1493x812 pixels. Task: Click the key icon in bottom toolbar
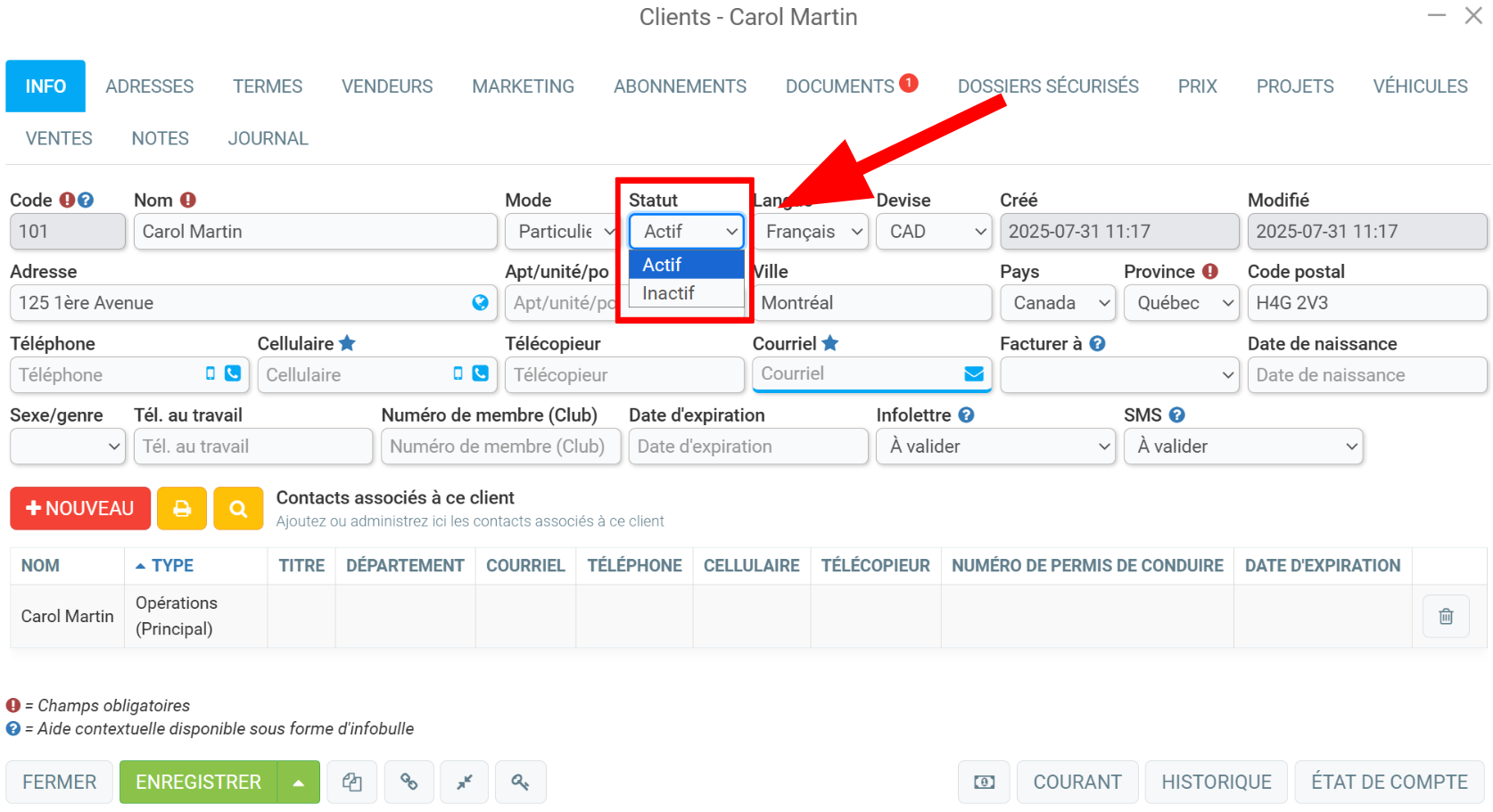(520, 782)
